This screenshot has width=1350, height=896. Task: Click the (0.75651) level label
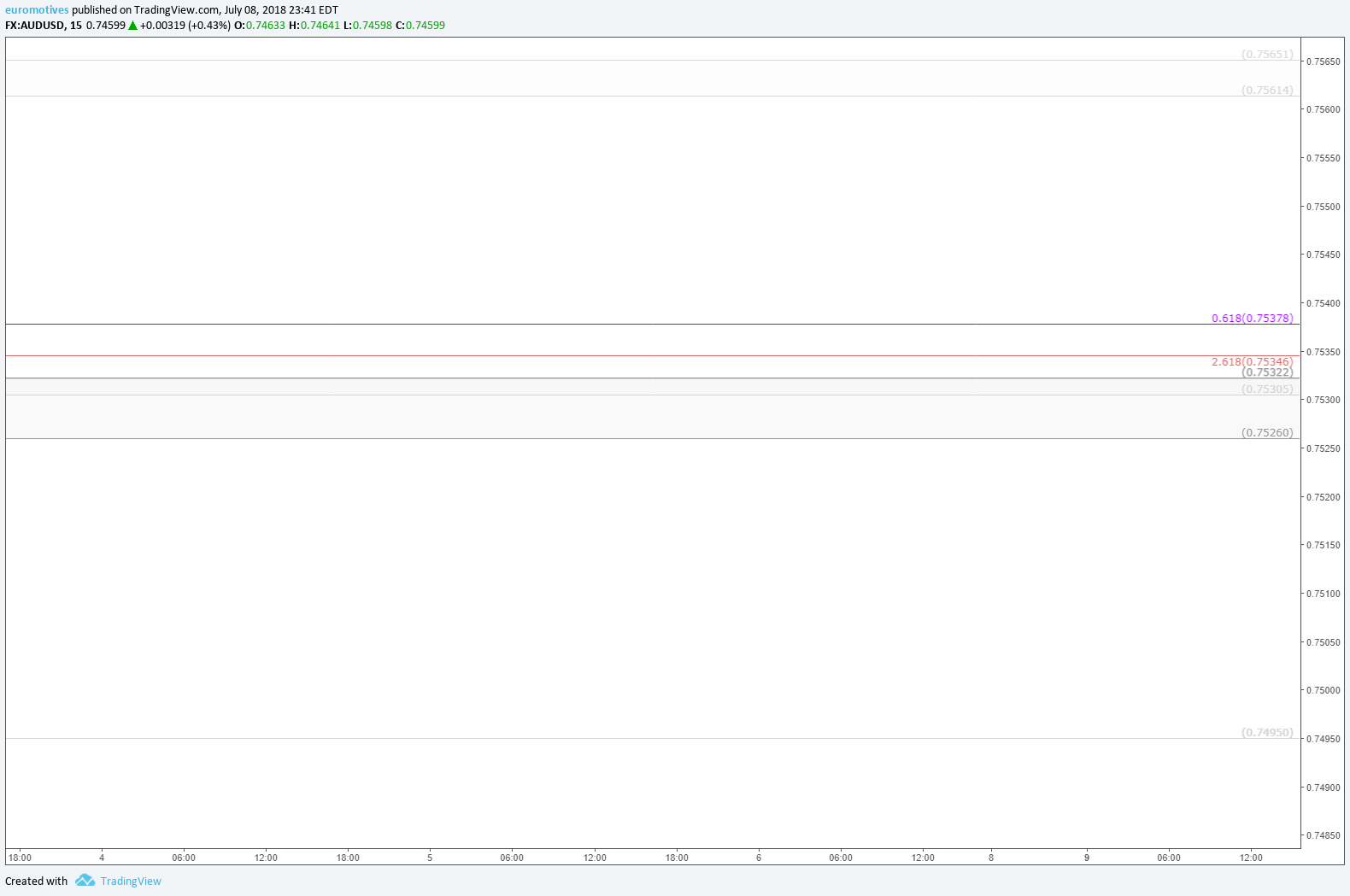1267,55
